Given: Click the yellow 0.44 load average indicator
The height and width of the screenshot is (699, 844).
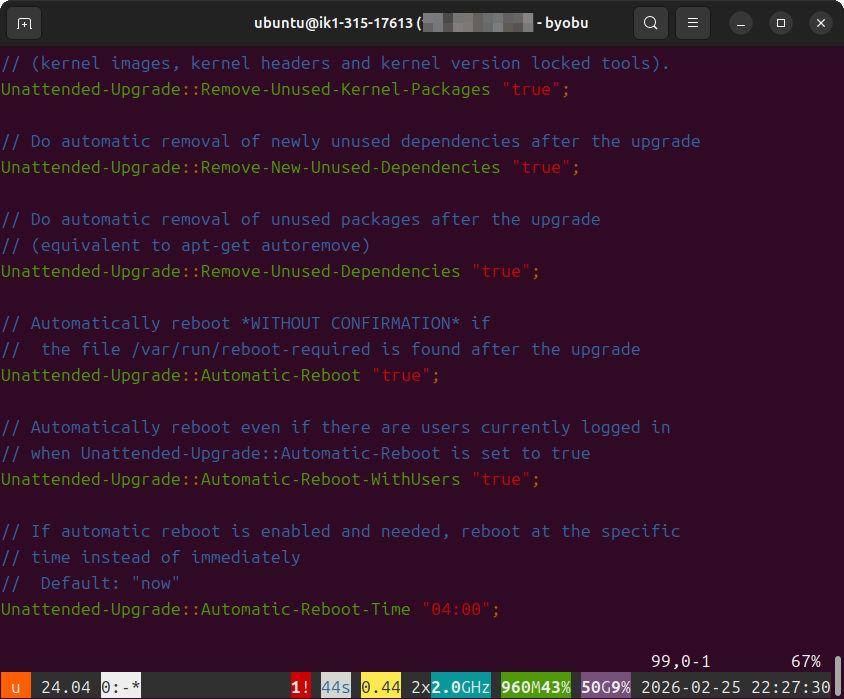Looking at the screenshot, I should [x=380, y=687].
